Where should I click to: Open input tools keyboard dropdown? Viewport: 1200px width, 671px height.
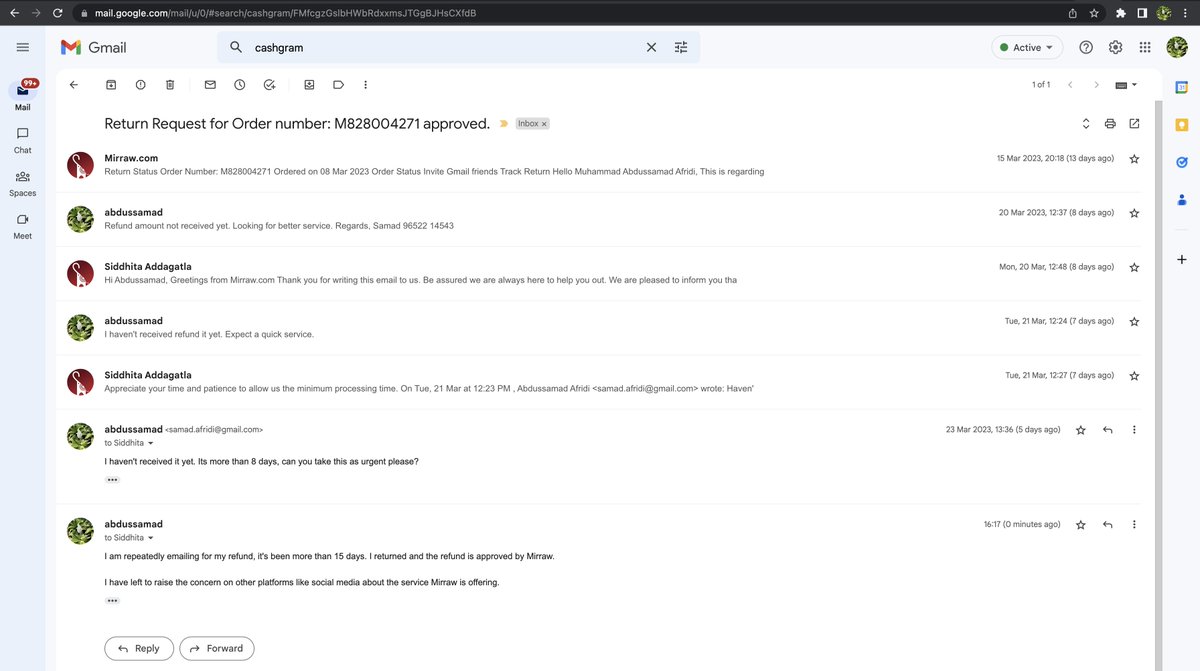pos(1126,85)
